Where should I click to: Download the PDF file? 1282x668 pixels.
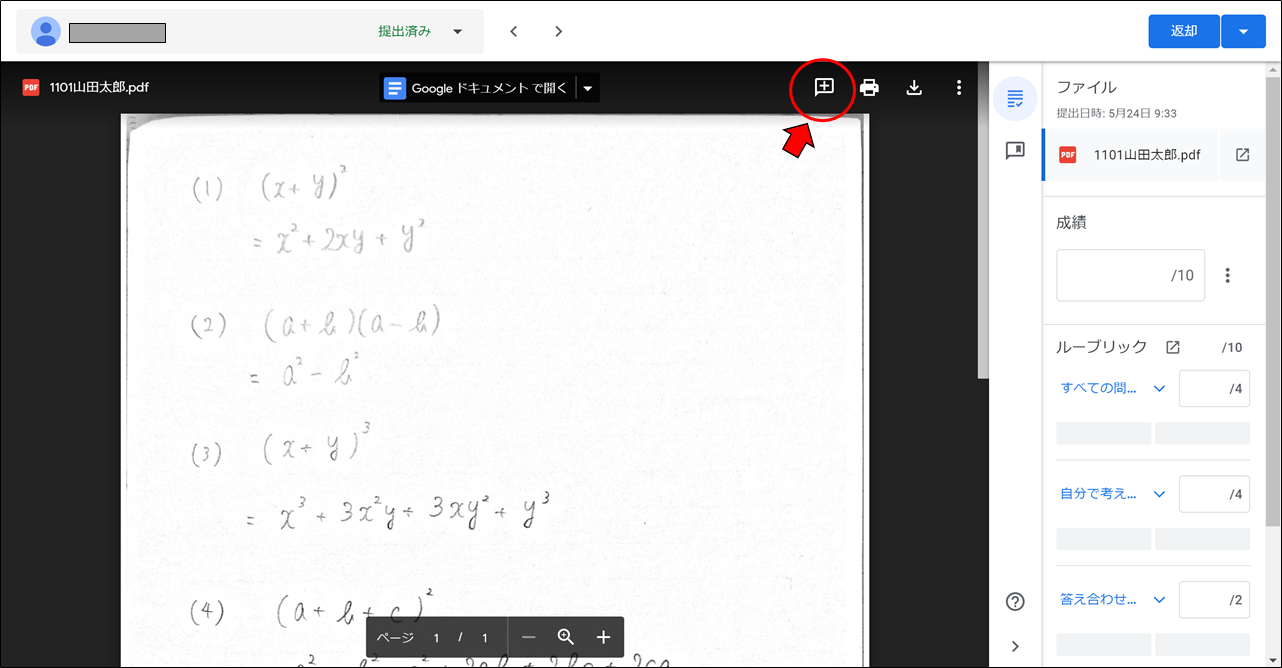point(914,87)
